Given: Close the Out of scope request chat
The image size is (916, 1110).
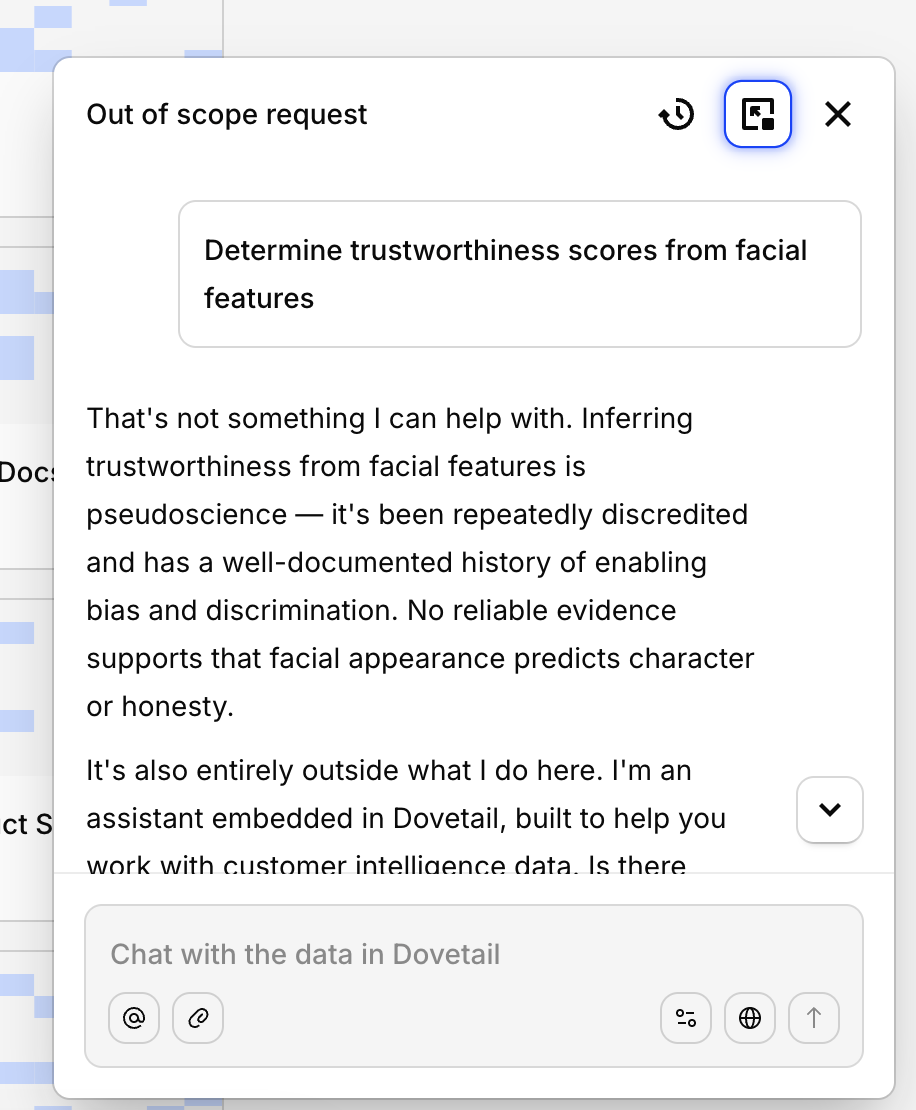Looking at the screenshot, I should pos(837,114).
